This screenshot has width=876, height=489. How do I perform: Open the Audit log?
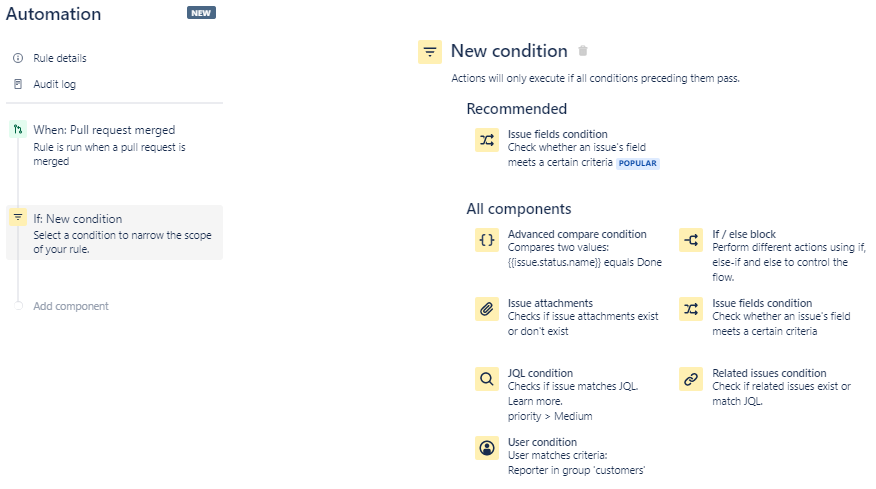[54, 84]
